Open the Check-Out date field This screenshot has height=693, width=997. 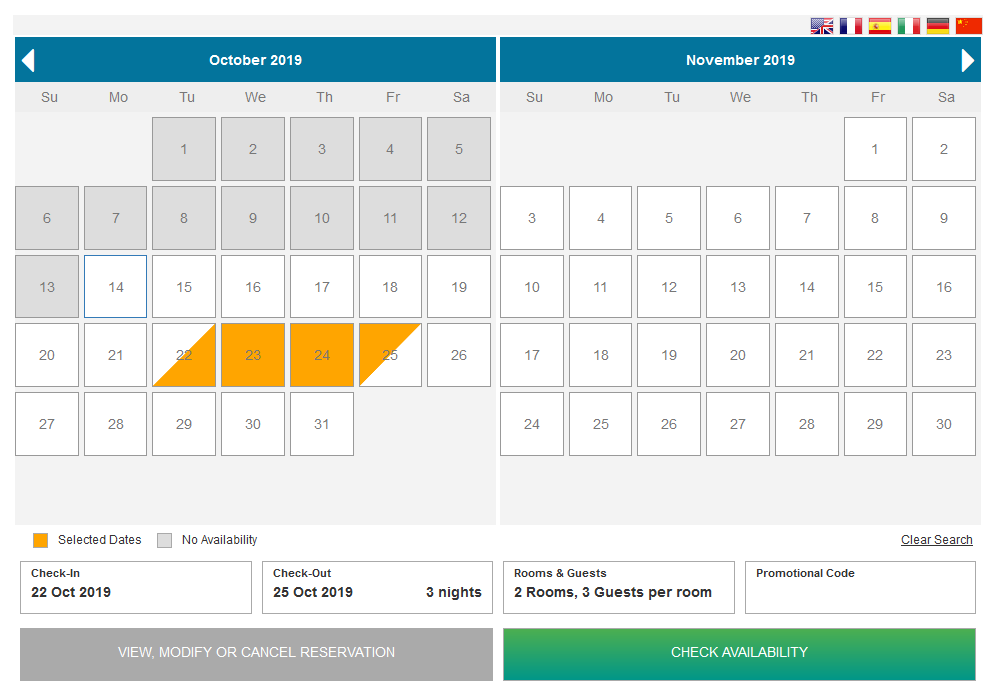[x=378, y=587]
